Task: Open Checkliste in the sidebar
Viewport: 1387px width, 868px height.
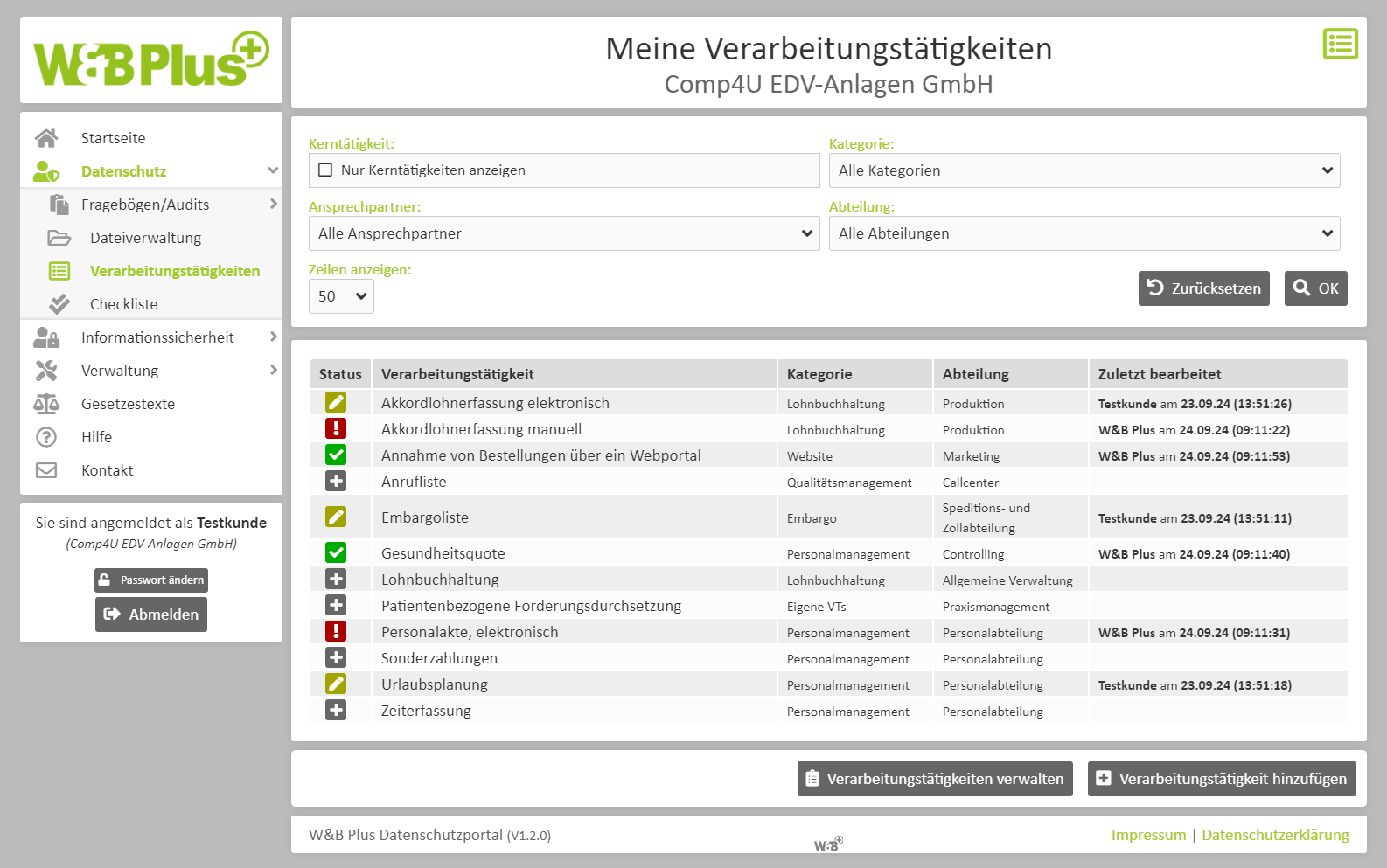Action: (124, 304)
